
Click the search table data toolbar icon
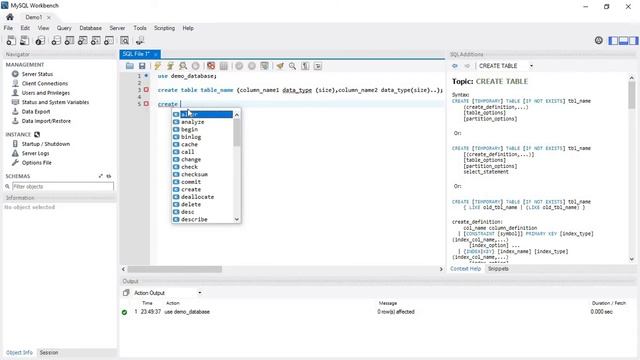124,40
